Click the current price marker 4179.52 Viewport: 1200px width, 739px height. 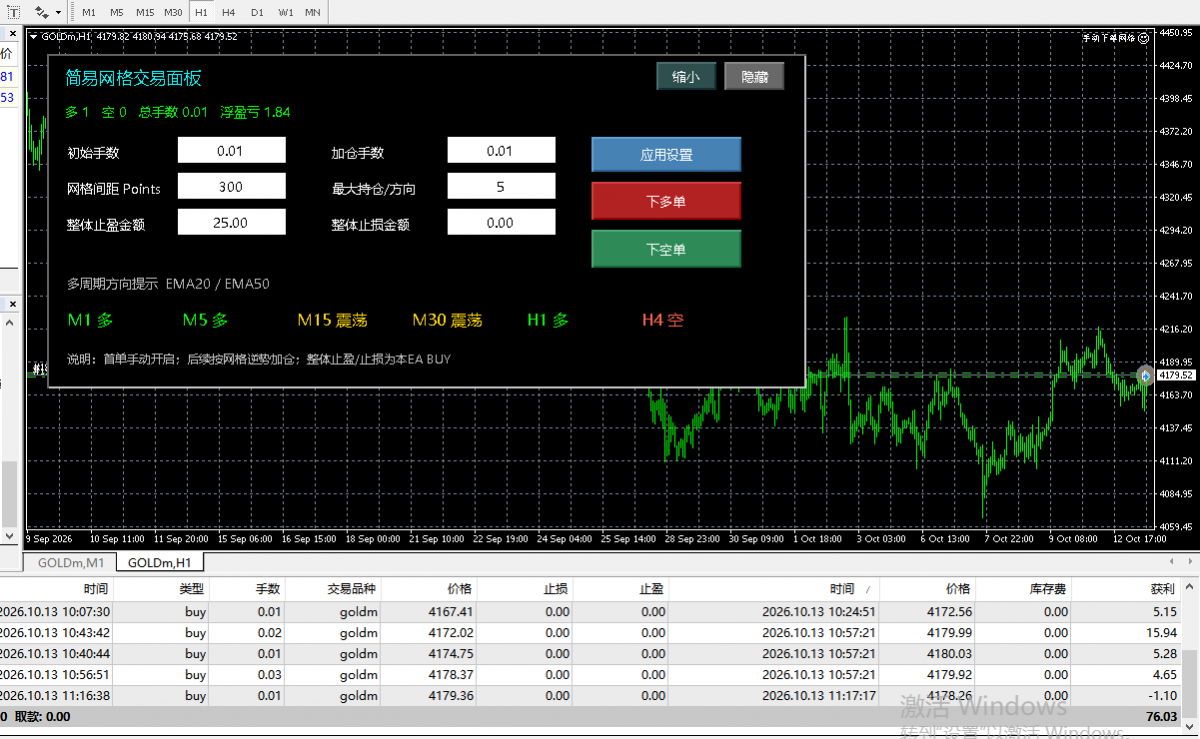1177,375
